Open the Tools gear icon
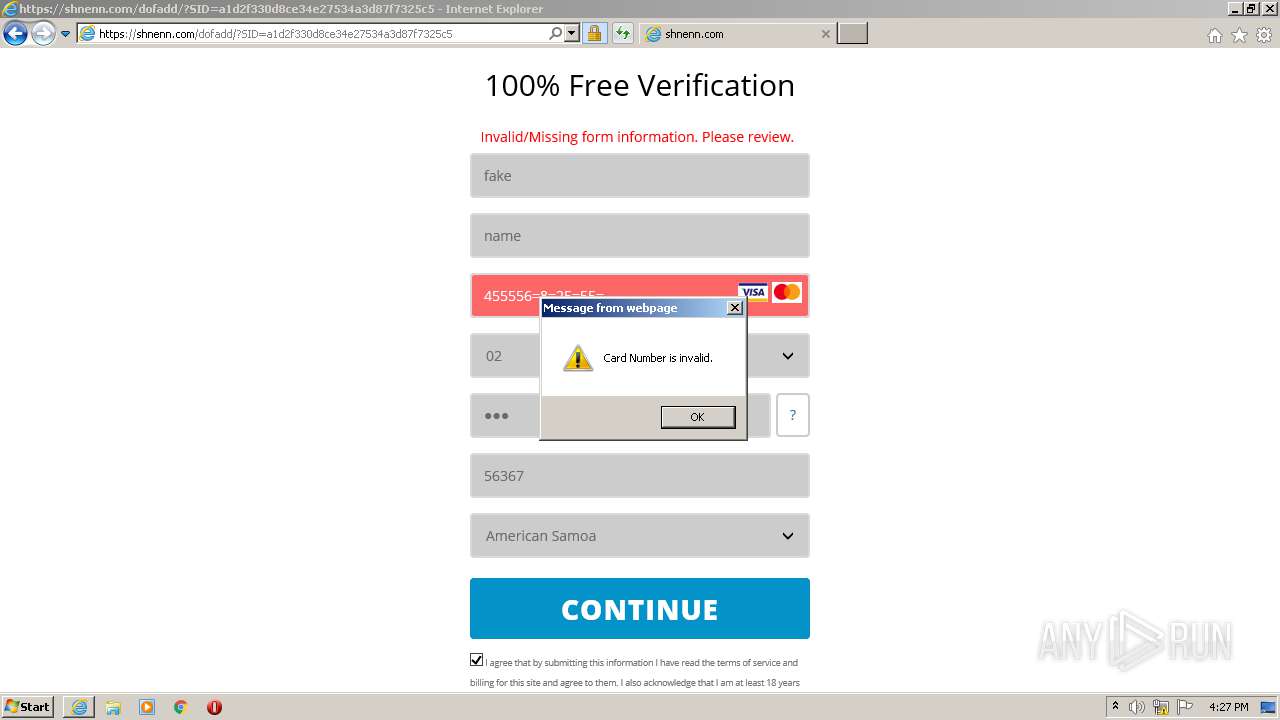This screenshot has width=1280, height=720. coord(1264,35)
